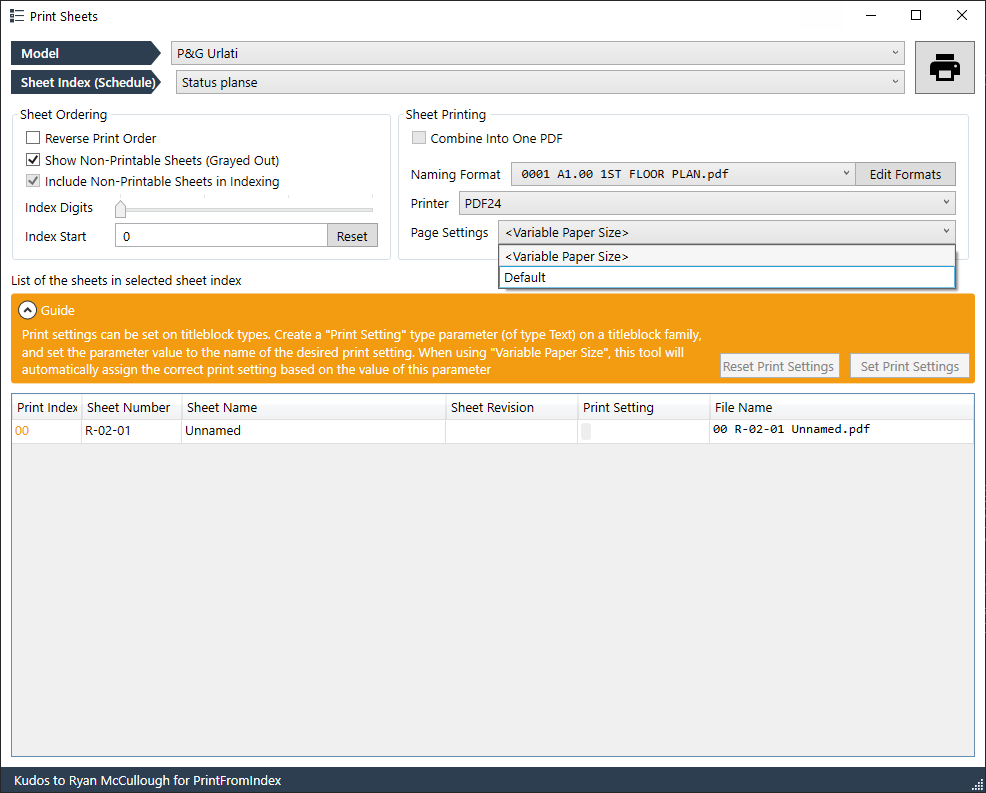Open the Printer dropdown showing PDF24
The height and width of the screenshot is (793, 986).
[x=707, y=203]
